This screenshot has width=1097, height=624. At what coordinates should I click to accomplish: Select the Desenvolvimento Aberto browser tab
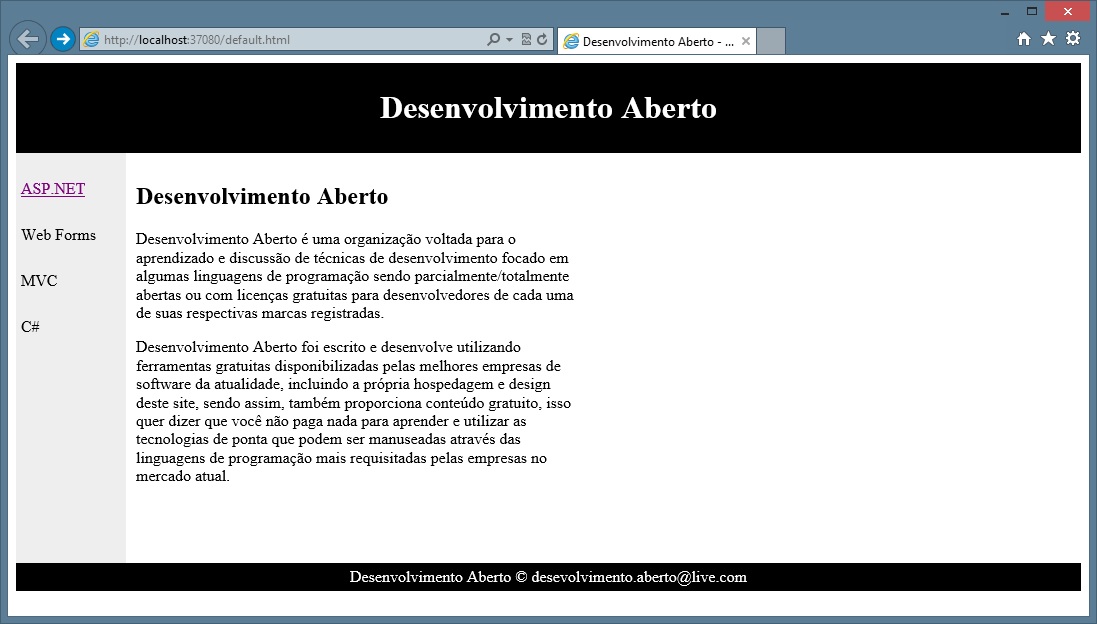point(655,42)
